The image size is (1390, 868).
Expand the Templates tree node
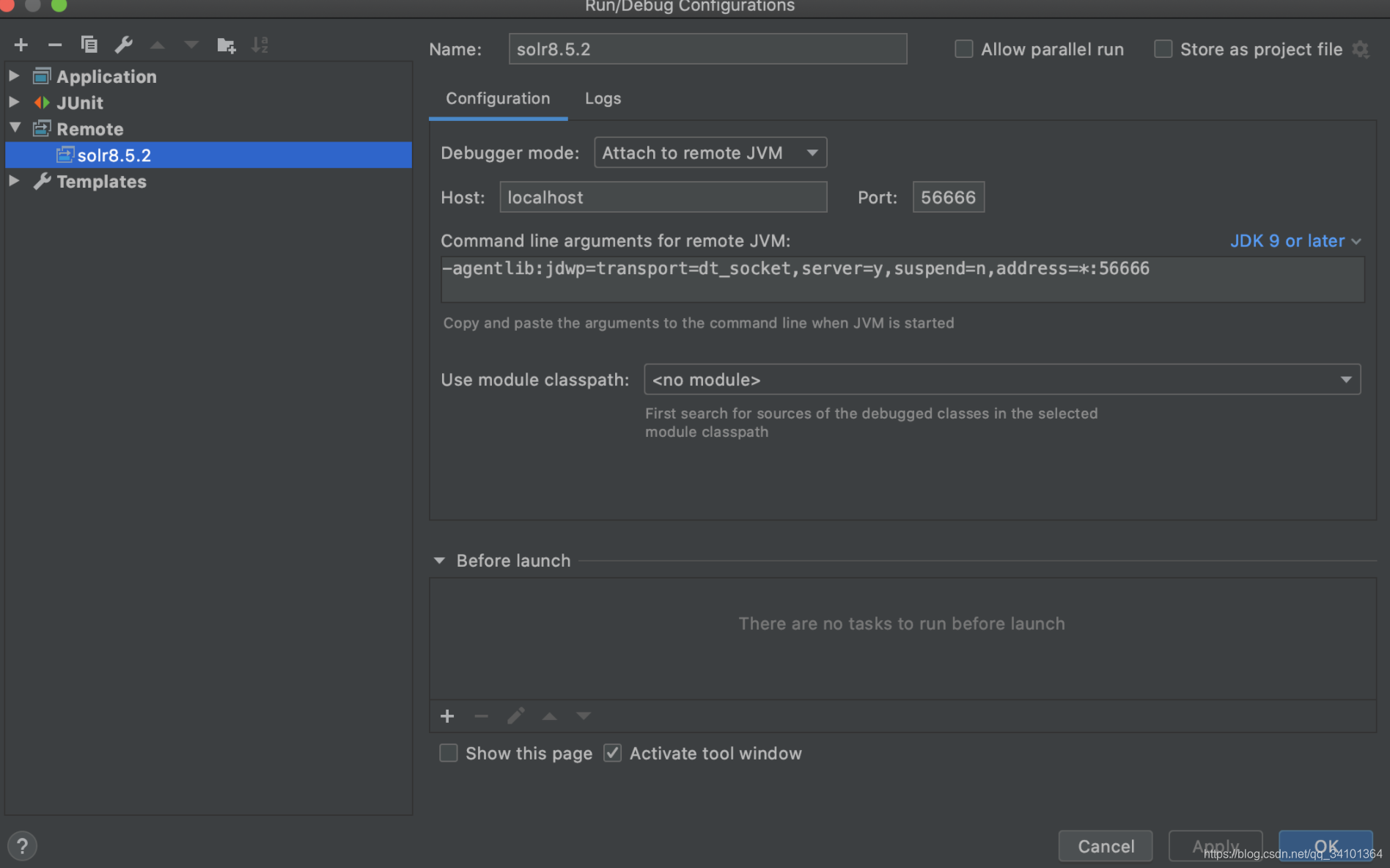(x=14, y=180)
